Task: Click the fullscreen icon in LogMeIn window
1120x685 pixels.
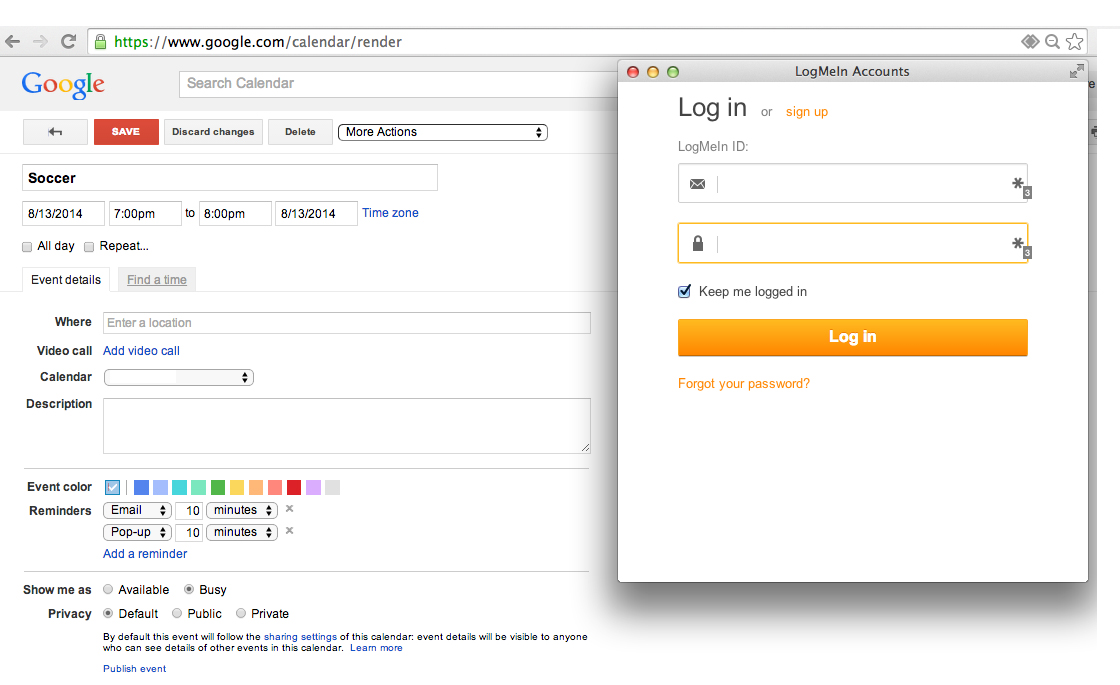Action: click(x=1076, y=71)
